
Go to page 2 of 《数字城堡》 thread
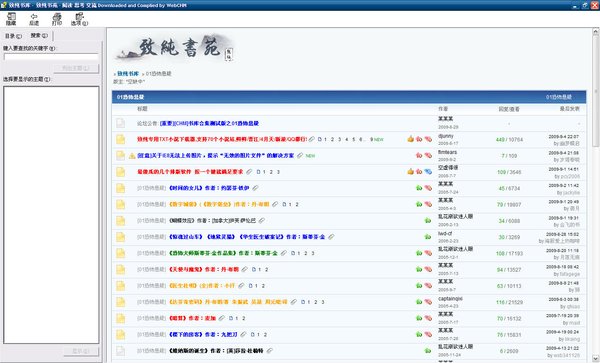click(x=297, y=204)
